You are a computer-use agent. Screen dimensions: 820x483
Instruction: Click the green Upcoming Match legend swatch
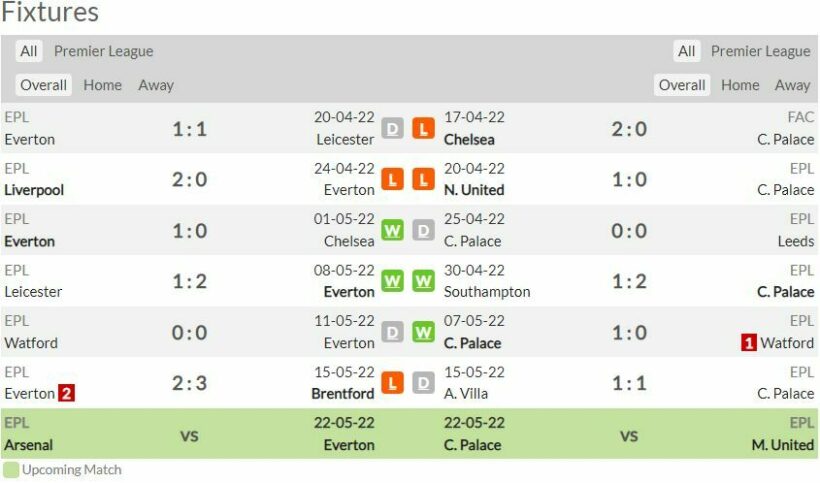pos(10,469)
